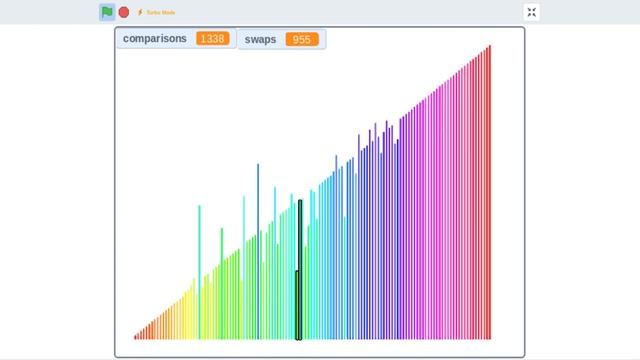
Task: Click the comparisons variable monitor
Action: (x=176, y=38)
